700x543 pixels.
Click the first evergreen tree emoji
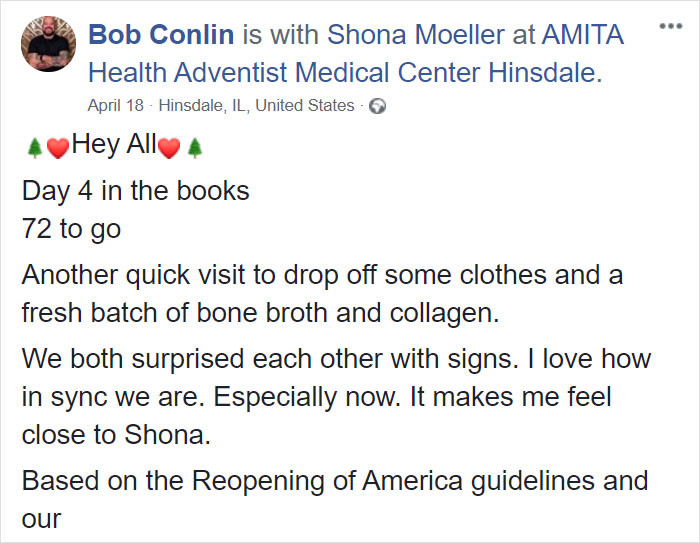[34, 148]
